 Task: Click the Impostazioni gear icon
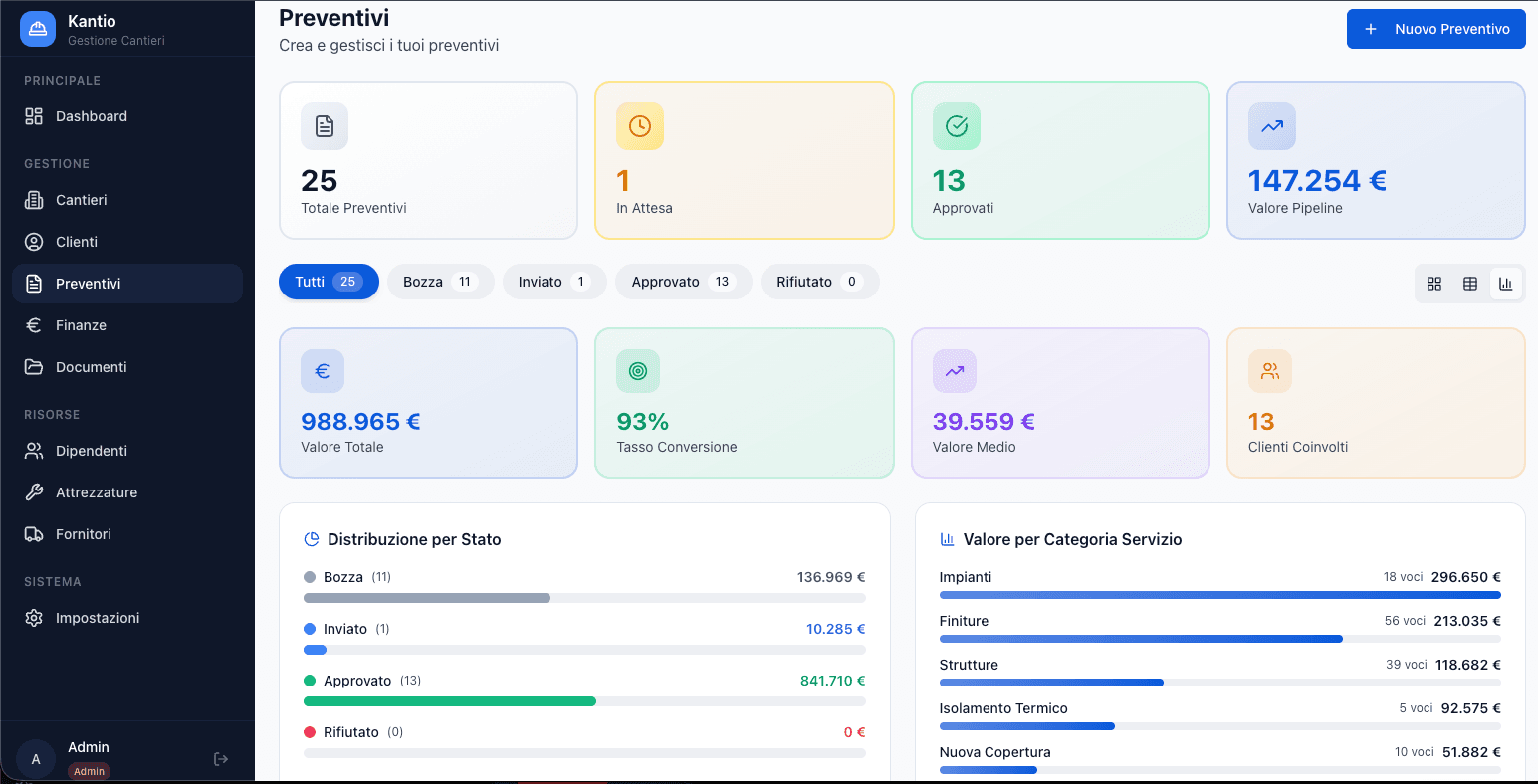[34, 618]
